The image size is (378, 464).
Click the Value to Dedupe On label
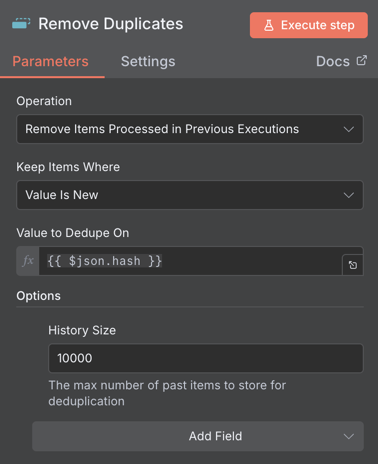[x=73, y=233]
